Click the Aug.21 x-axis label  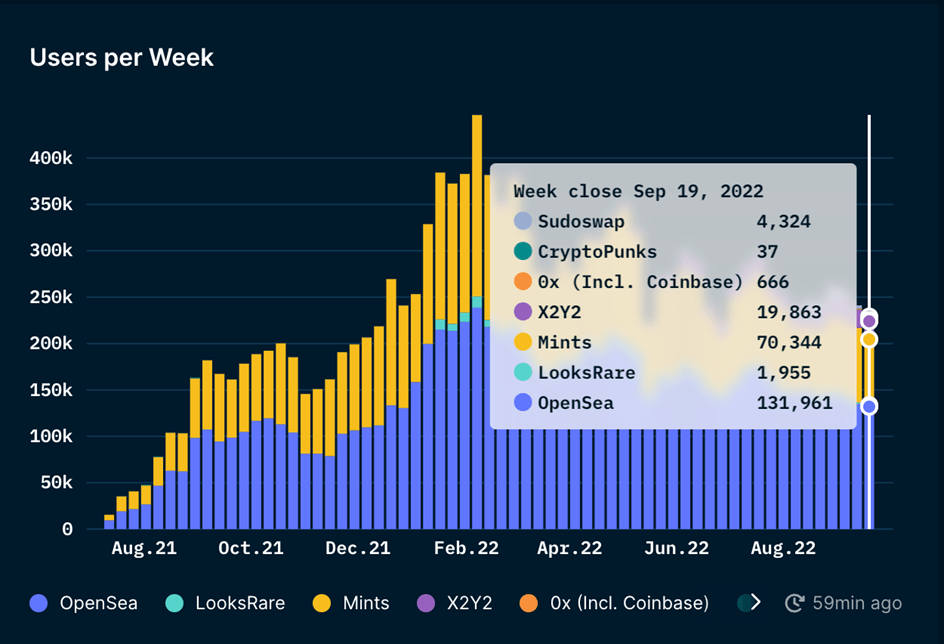(144, 548)
